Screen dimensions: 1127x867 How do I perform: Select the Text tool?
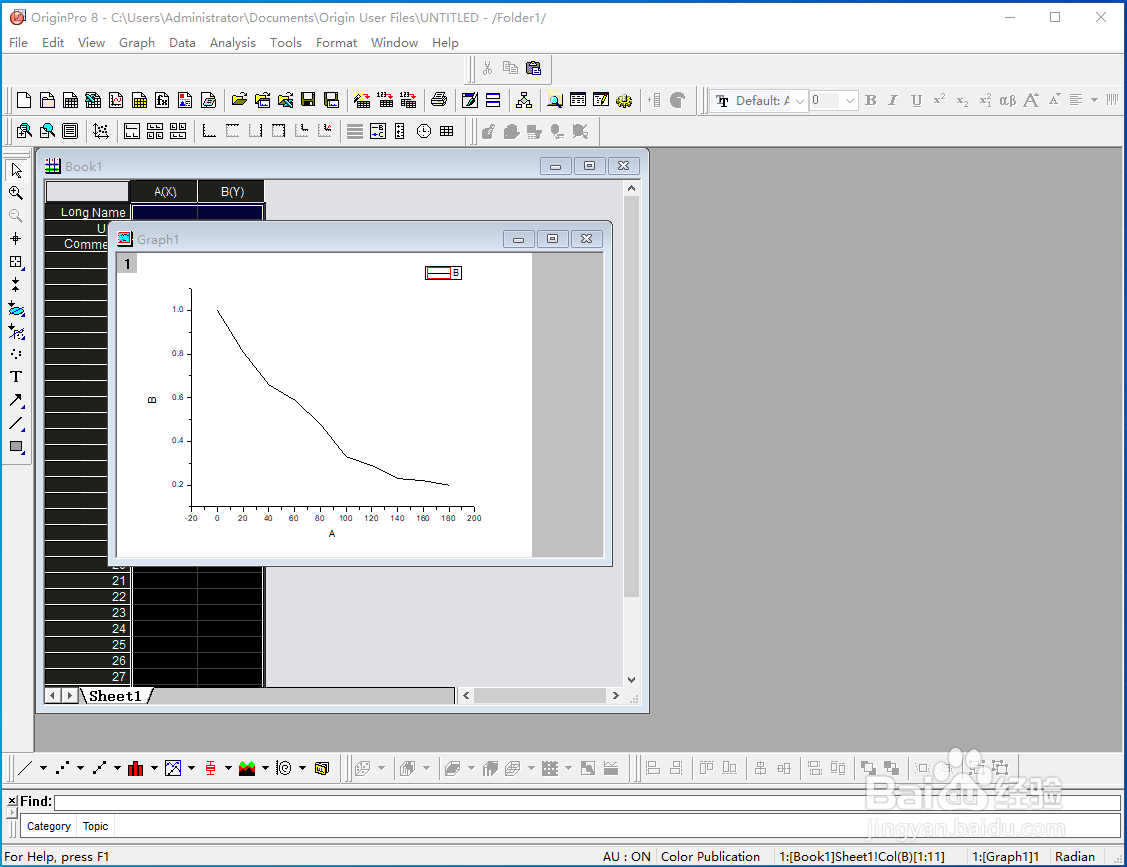16,377
